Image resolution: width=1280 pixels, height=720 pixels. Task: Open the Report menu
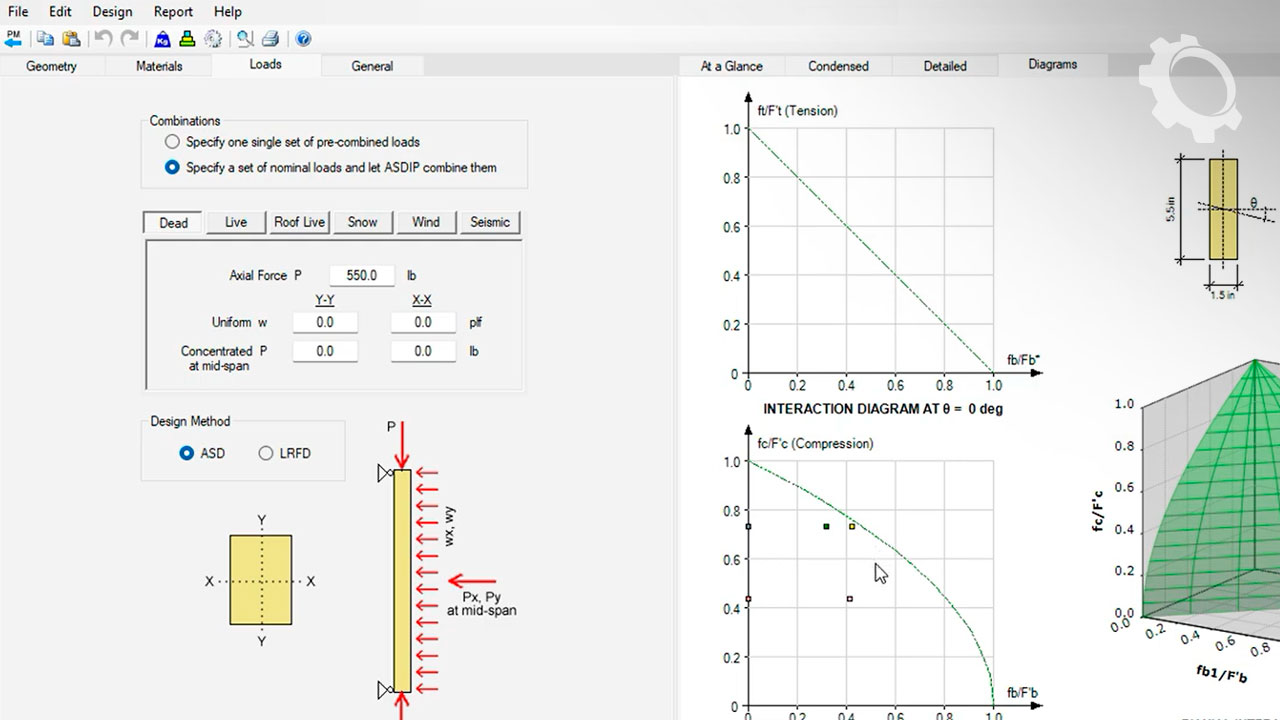tap(173, 12)
